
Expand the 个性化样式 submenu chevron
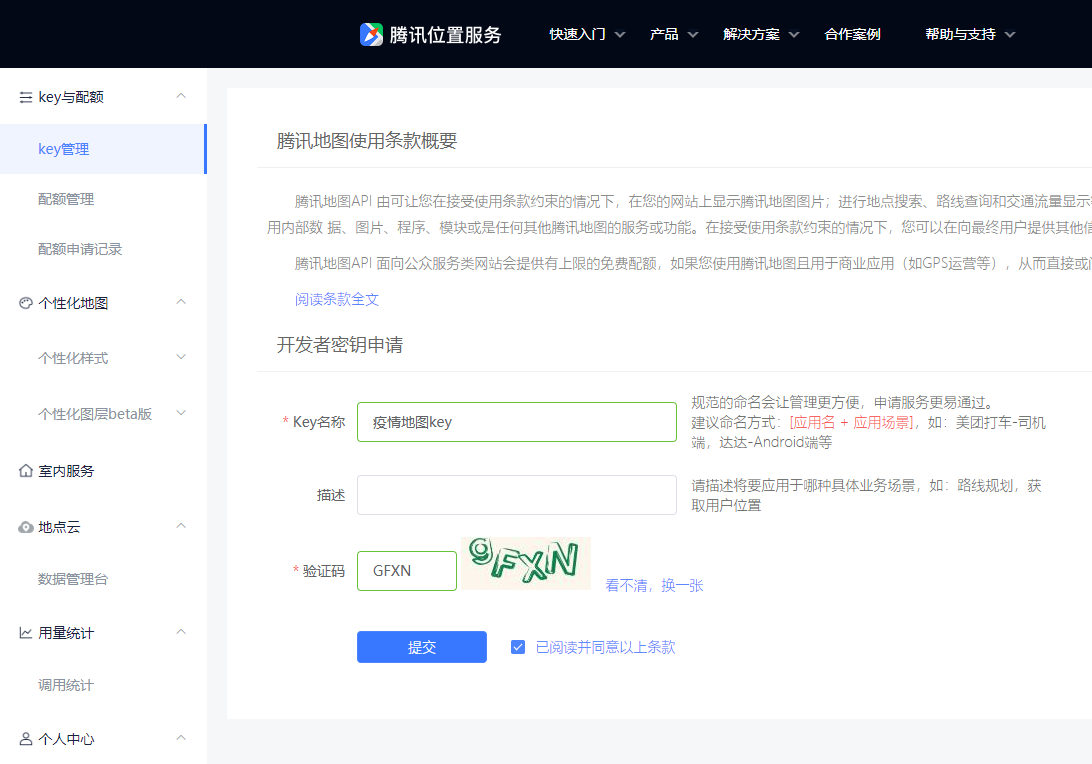(x=181, y=357)
